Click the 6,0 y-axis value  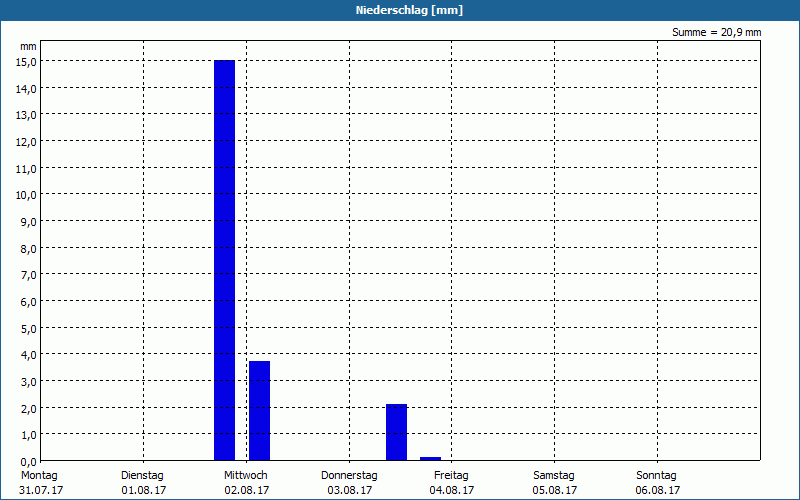[x=28, y=302]
